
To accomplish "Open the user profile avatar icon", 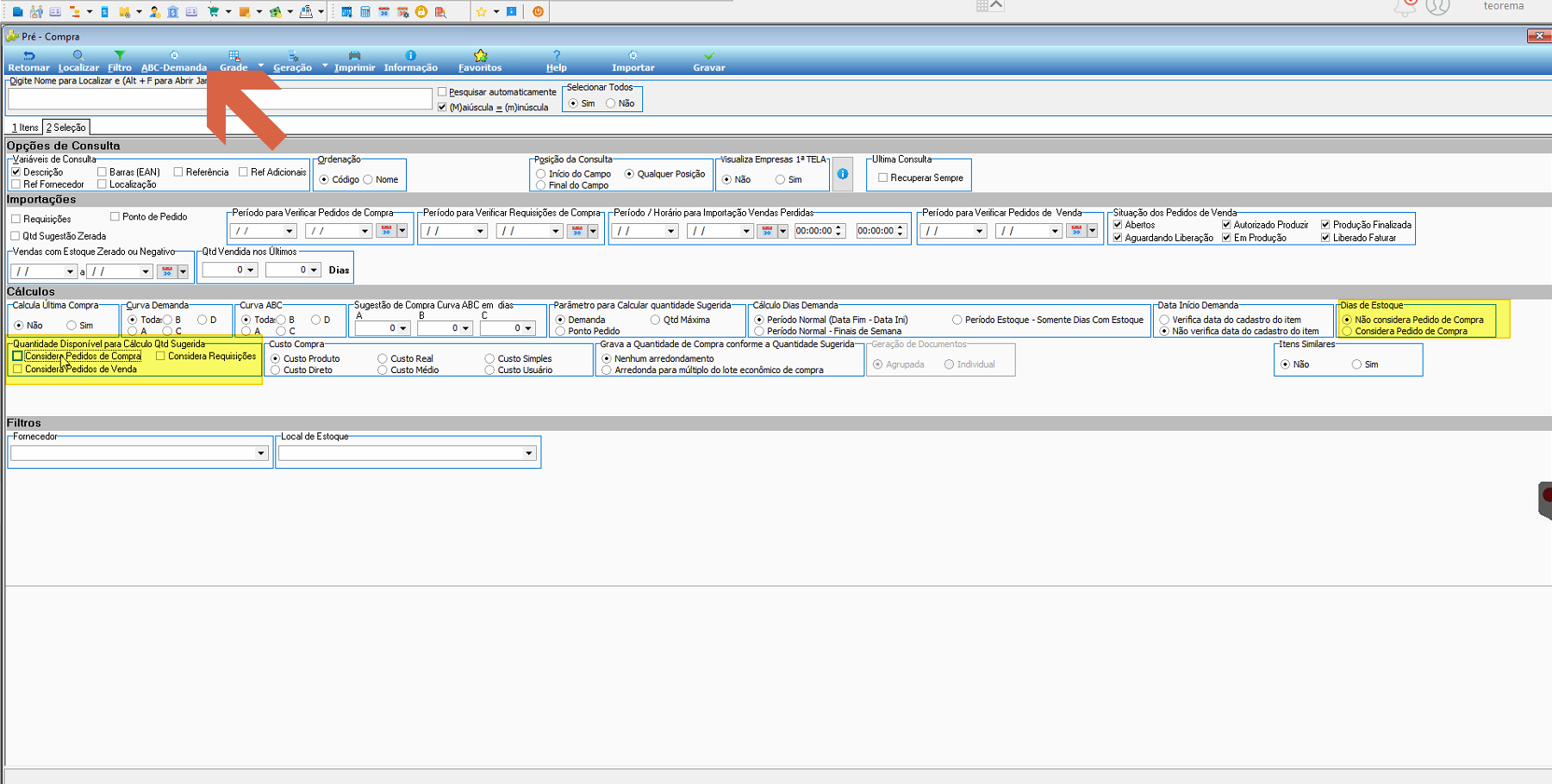I will 1437,8.
